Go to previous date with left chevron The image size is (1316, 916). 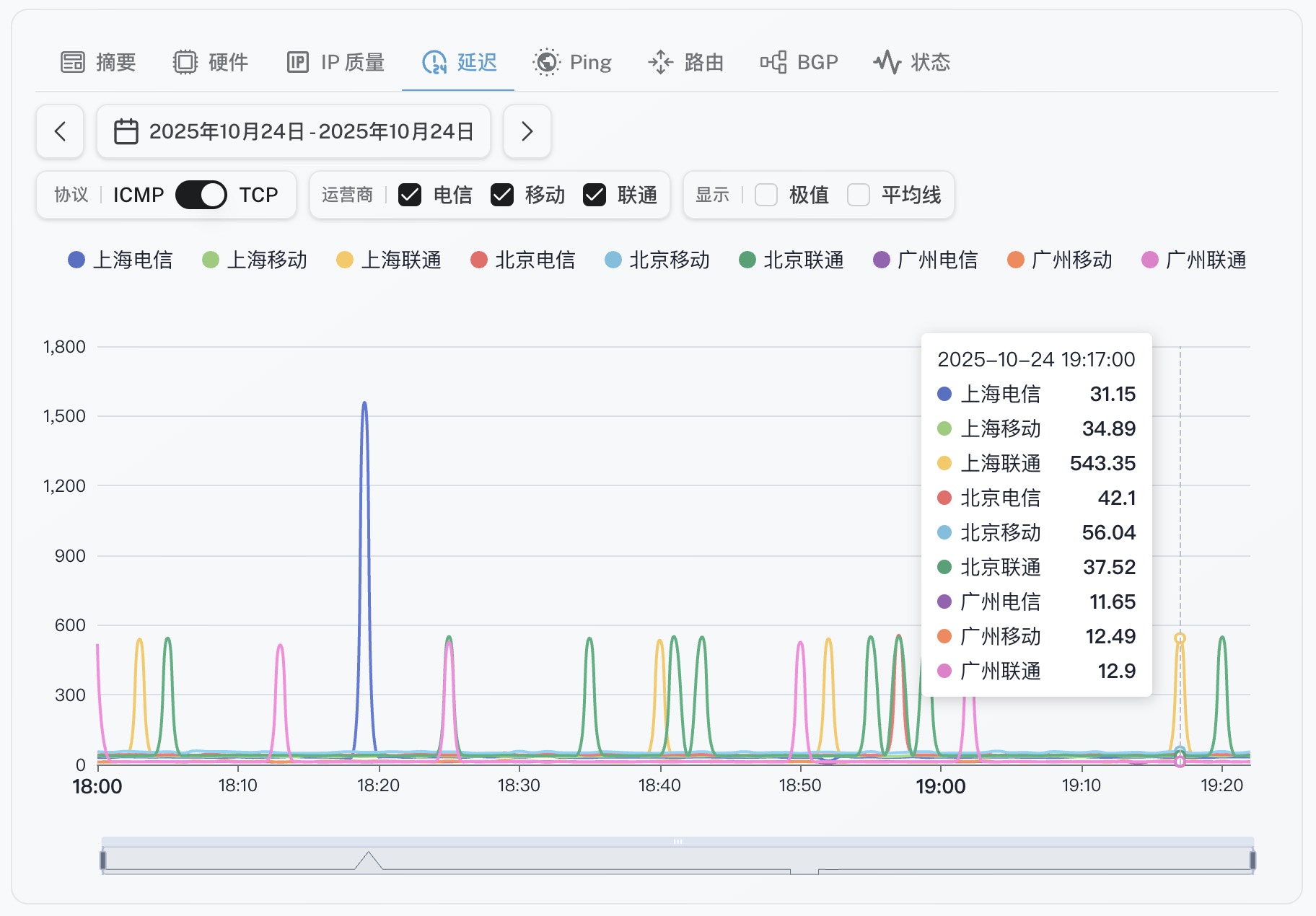pyautogui.click(x=60, y=131)
